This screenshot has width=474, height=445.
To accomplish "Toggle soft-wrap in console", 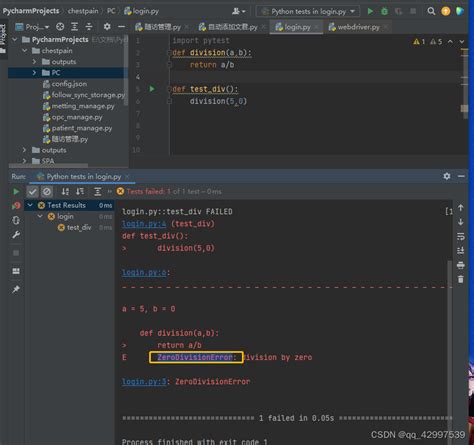I will point(460,237).
